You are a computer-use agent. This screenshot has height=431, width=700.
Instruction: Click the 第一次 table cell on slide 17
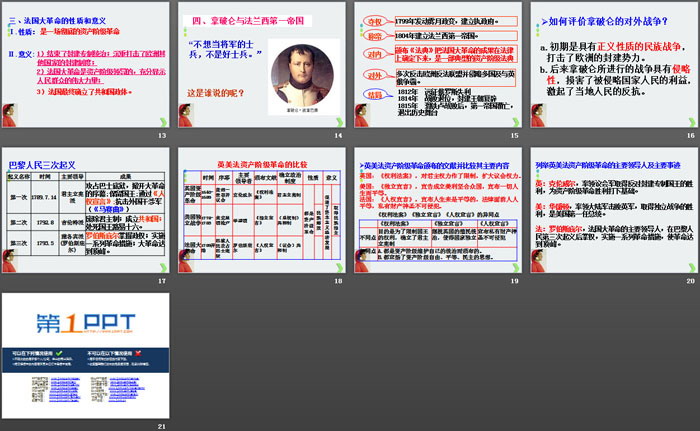(x=19, y=197)
